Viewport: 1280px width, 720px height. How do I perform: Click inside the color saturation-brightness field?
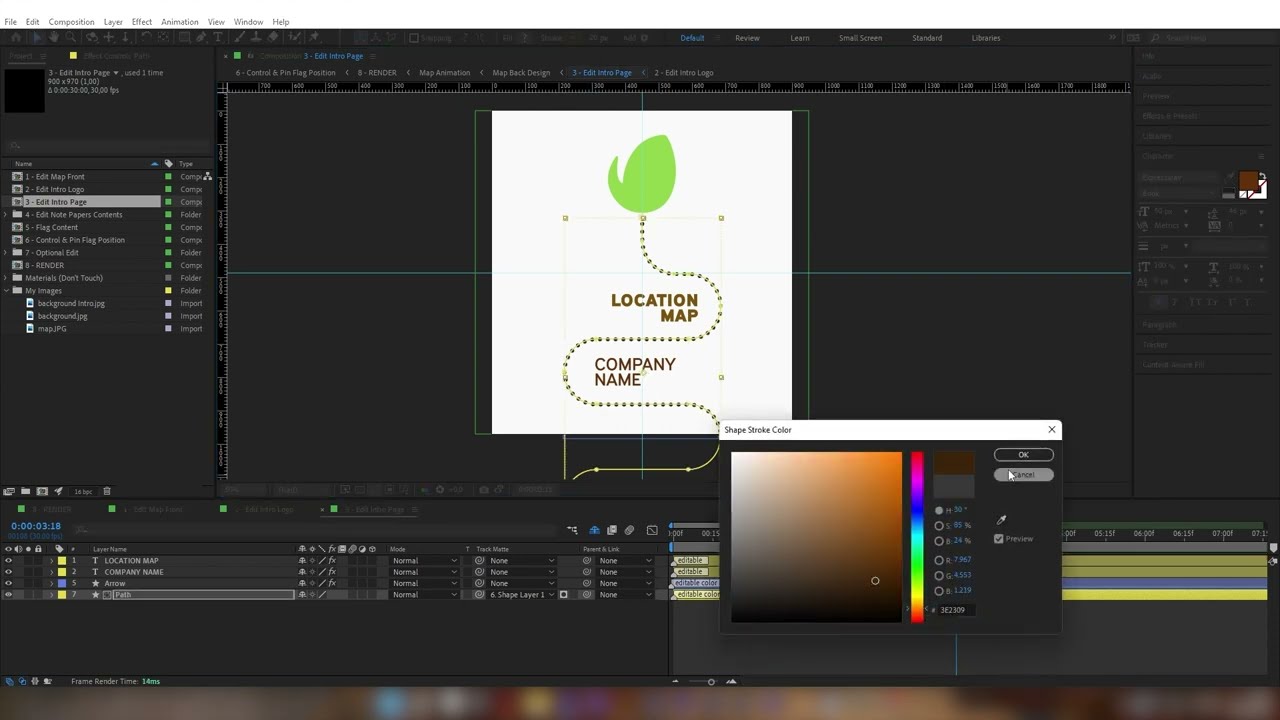(x=816, y=537)
